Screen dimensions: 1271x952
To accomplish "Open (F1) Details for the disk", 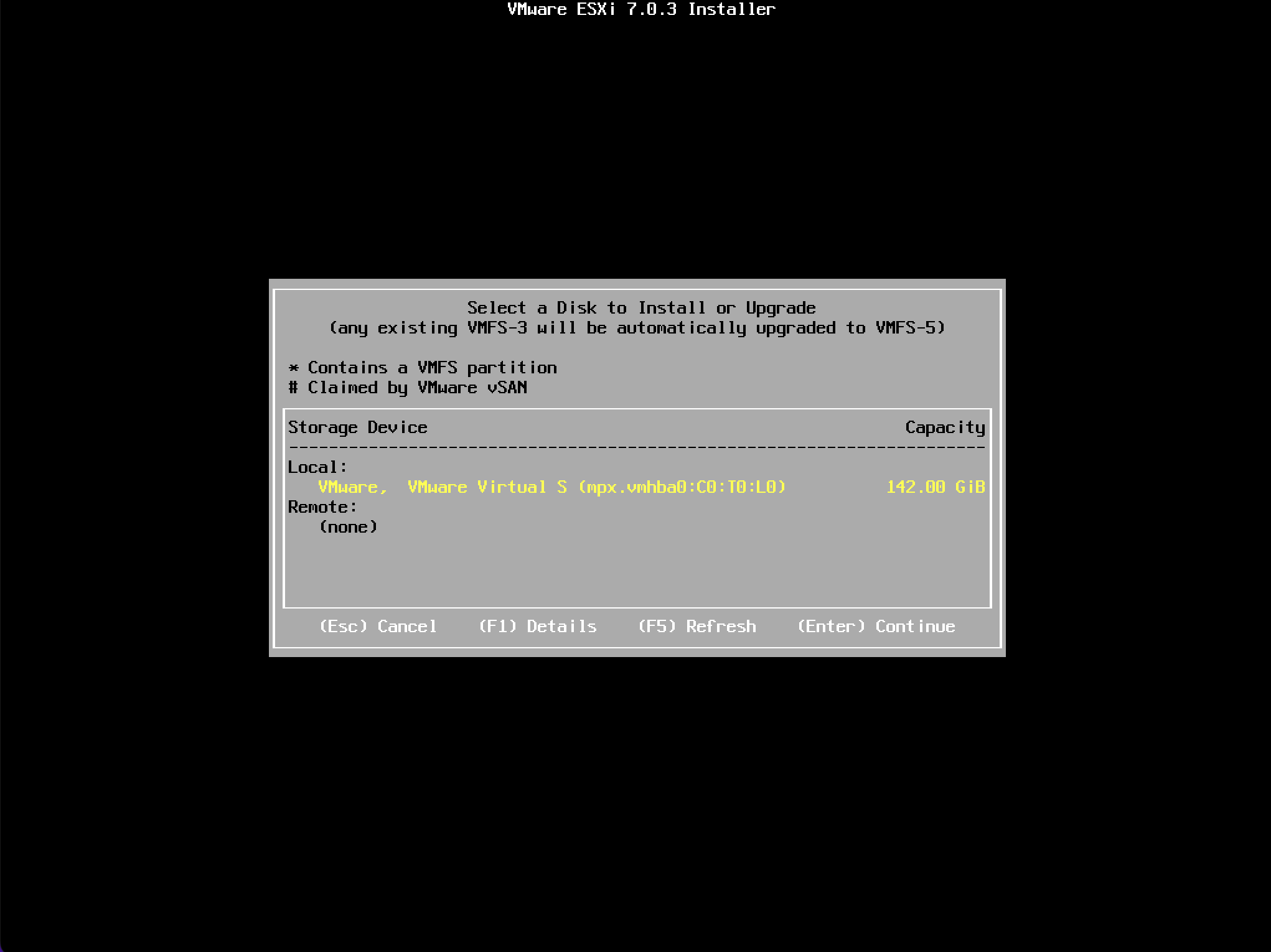I will coord(537,626).
